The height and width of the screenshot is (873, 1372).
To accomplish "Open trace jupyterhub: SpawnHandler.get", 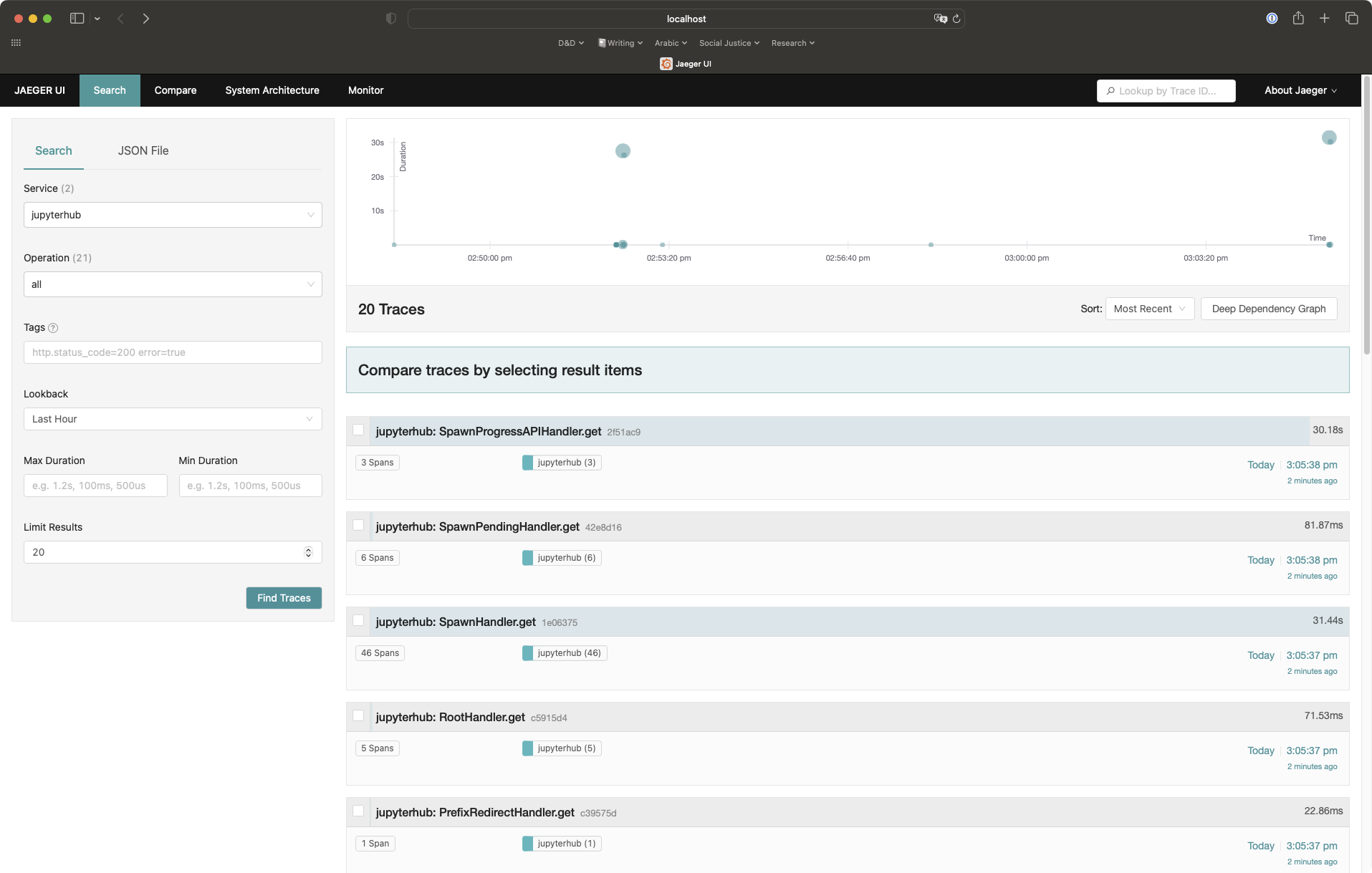I will (456, 622).
